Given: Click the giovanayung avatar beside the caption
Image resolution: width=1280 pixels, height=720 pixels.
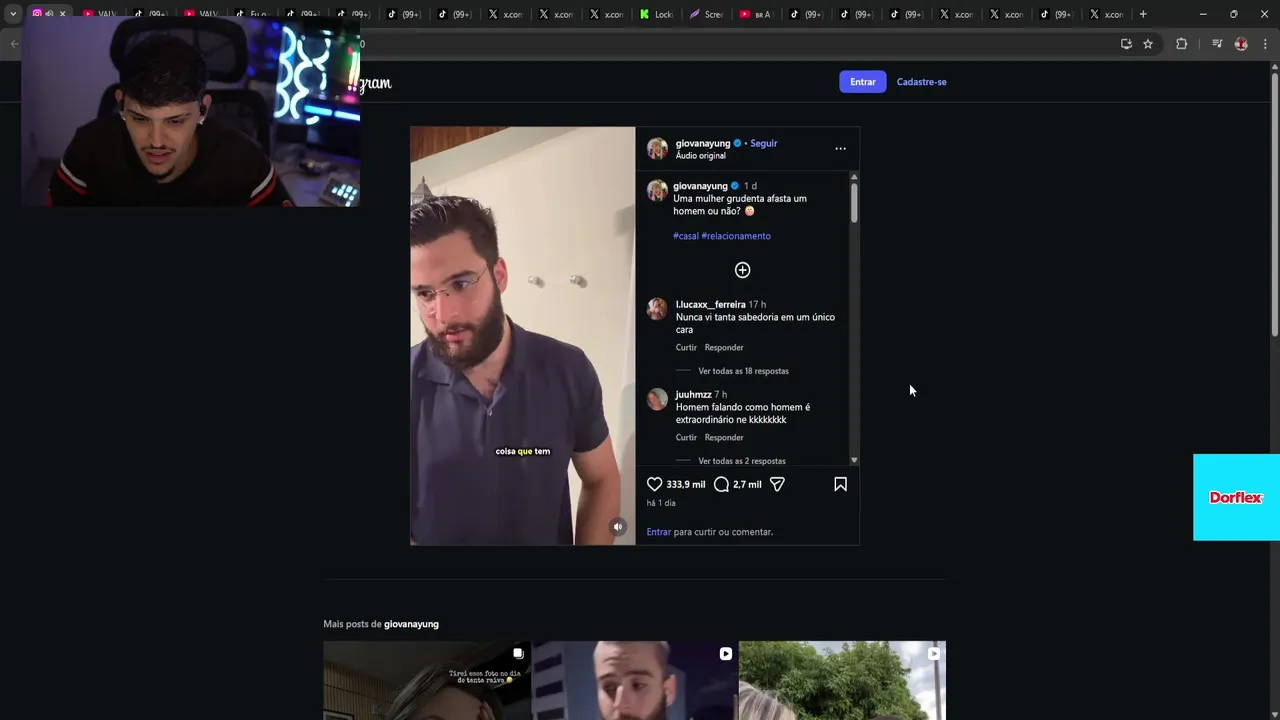Looking at the screenshot, I should click(x=657, y=190).
